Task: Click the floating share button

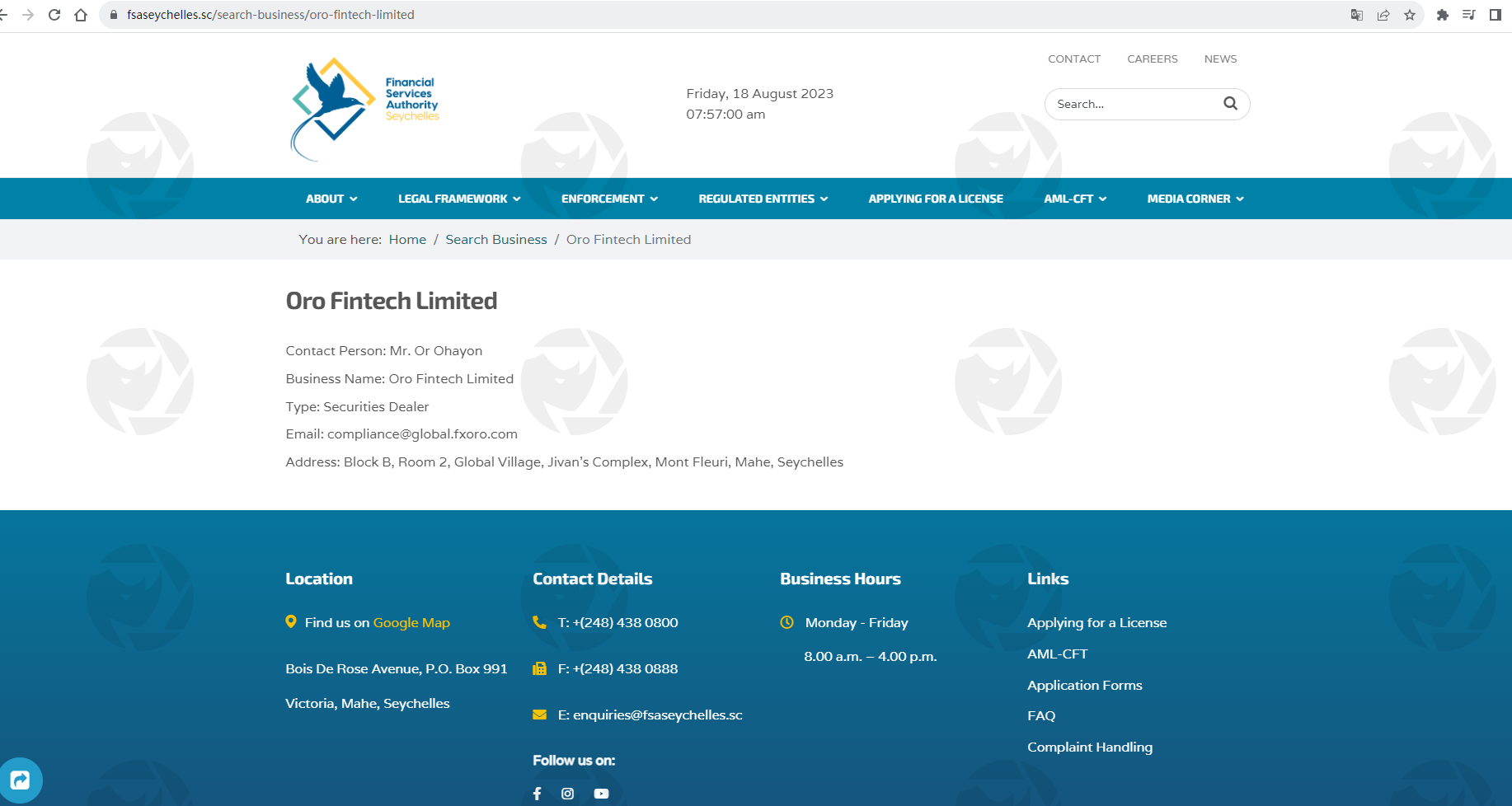Action: [x=20, y=780]
